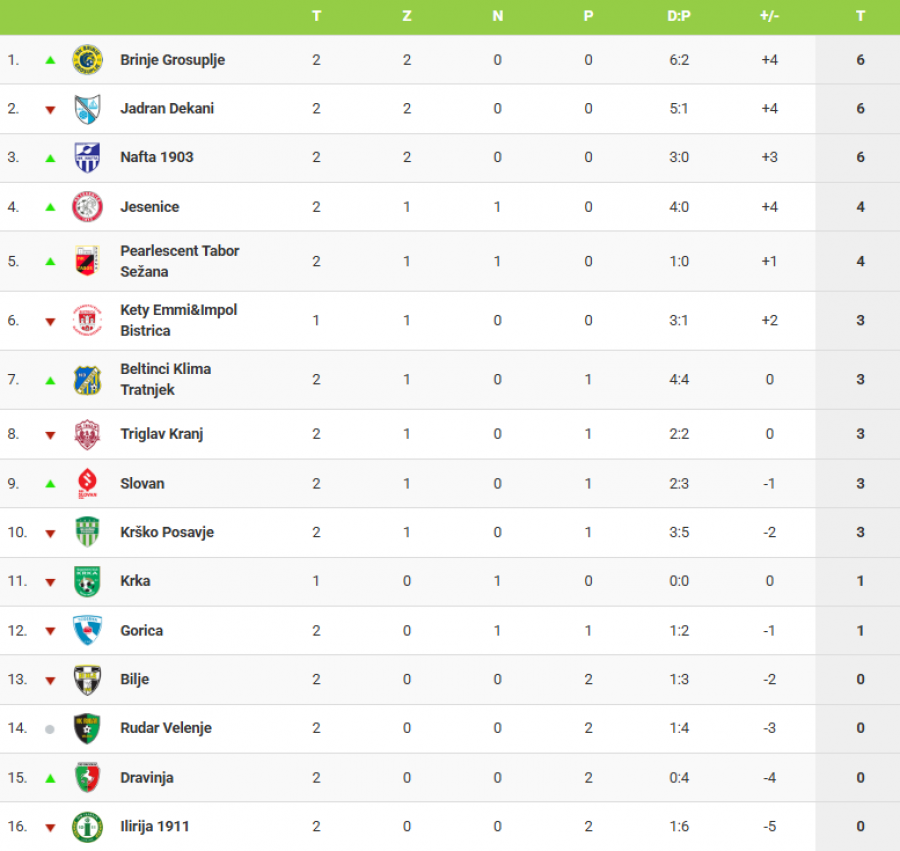Click the grey dot indicator beside Rudar Velenje
This screenshot has height=851, width=900.
click(x=50, y=729)
